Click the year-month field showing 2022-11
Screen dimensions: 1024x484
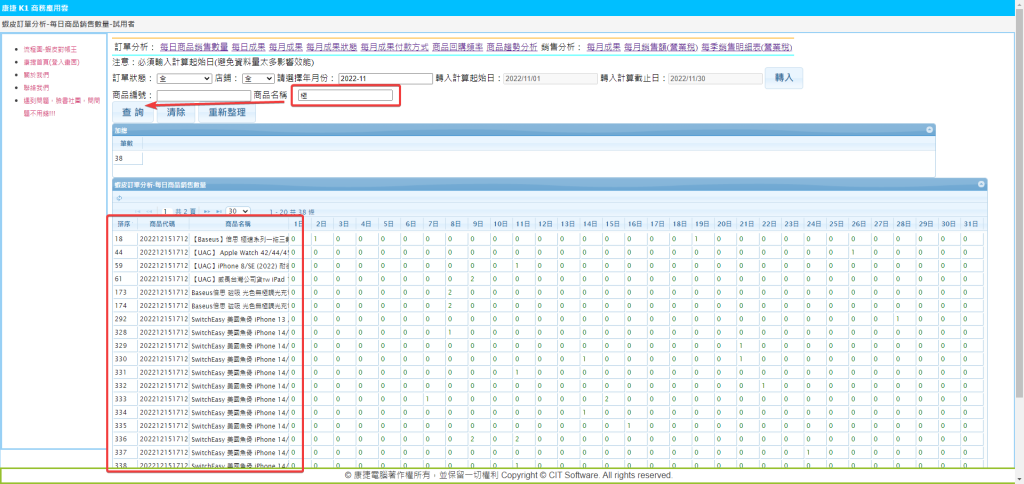[x=384, y=78]
